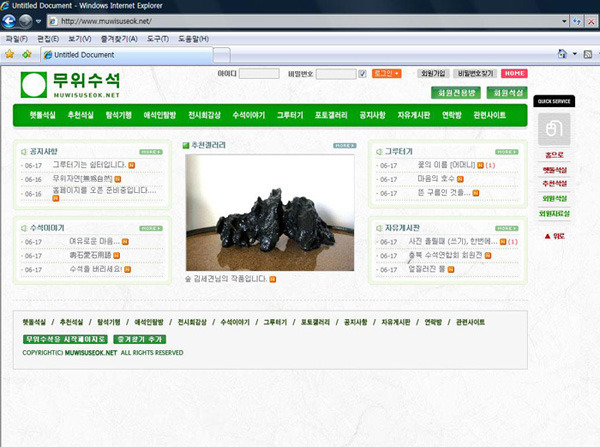Click the pink HOME button
The height and width of the screenshot is (447, 600).
514,73
